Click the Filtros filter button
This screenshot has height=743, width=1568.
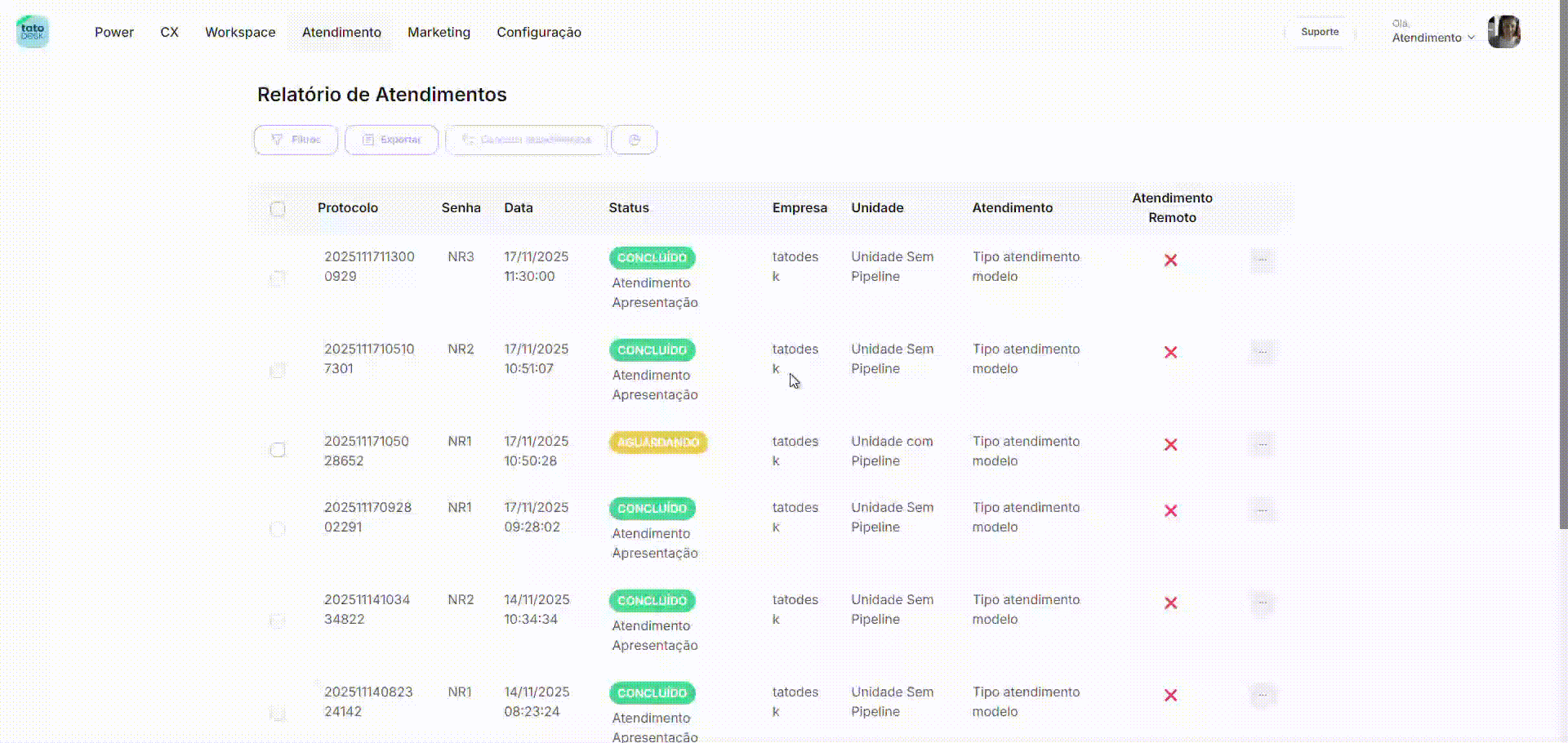(x=296, y=140)
